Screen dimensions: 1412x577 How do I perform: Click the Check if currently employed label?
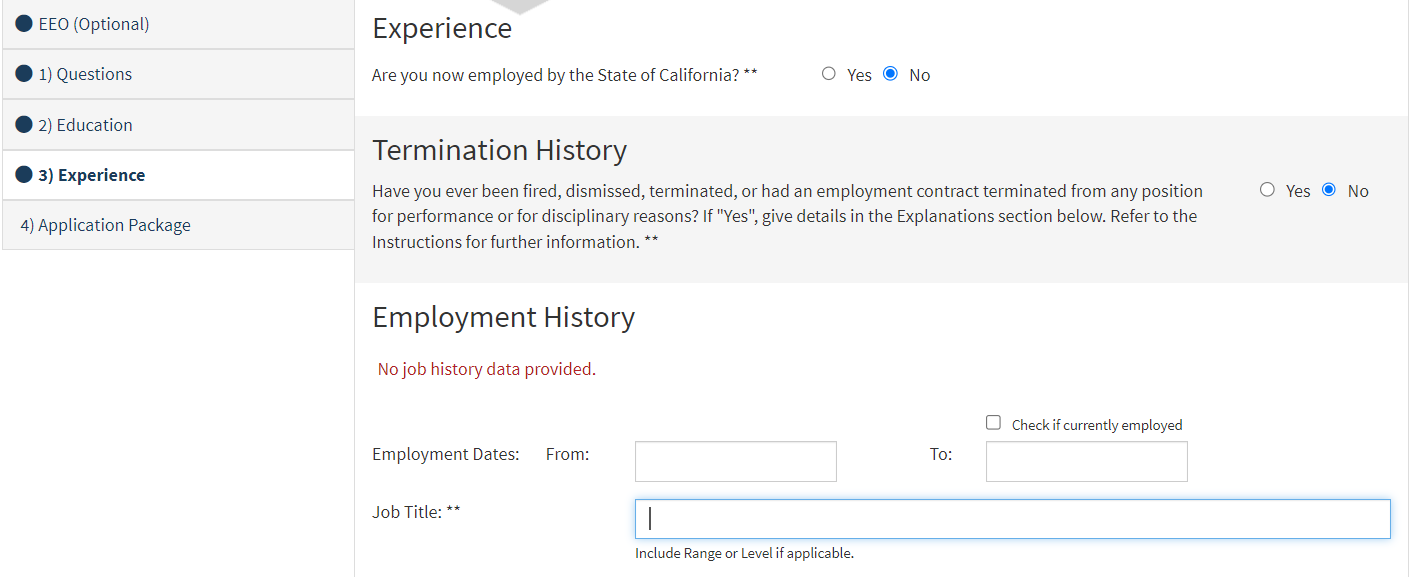point(1097,425)
